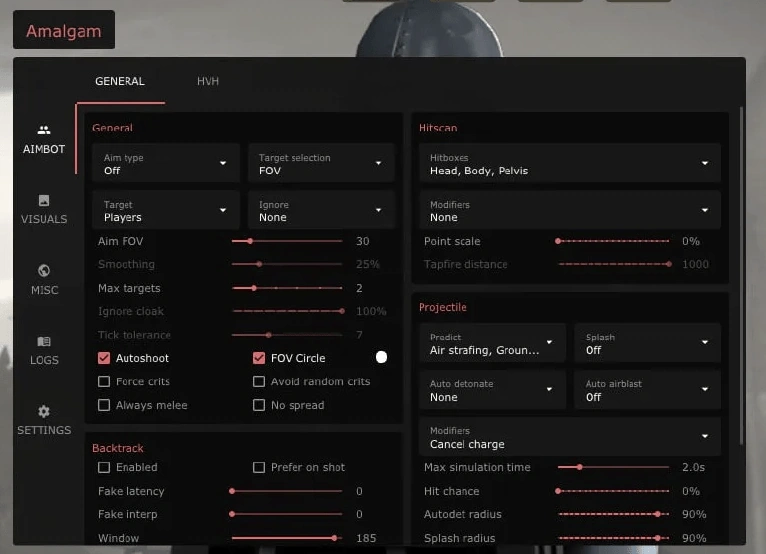Viewport: 766px width, 554px height.
Task: Enable Avoid random crits checkbox
Action: pos(259,382)
